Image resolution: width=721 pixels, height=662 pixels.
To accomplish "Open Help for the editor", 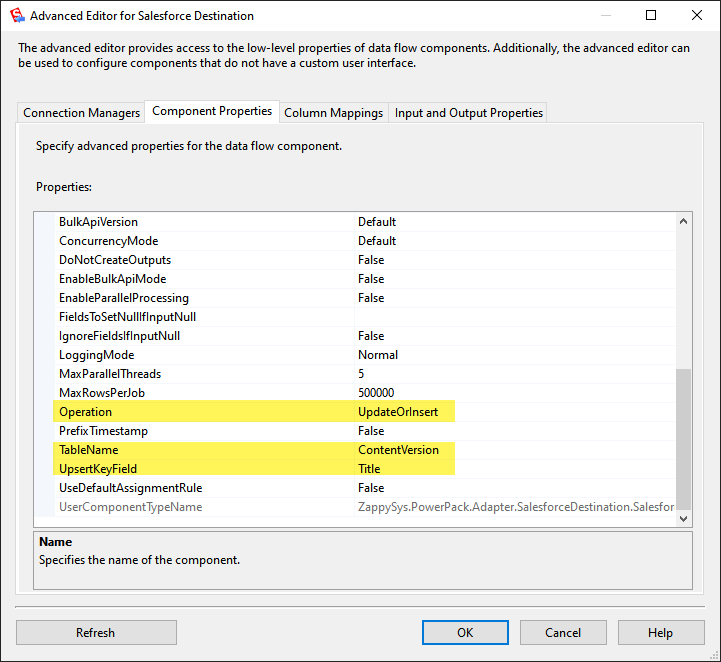I will 660,632.
